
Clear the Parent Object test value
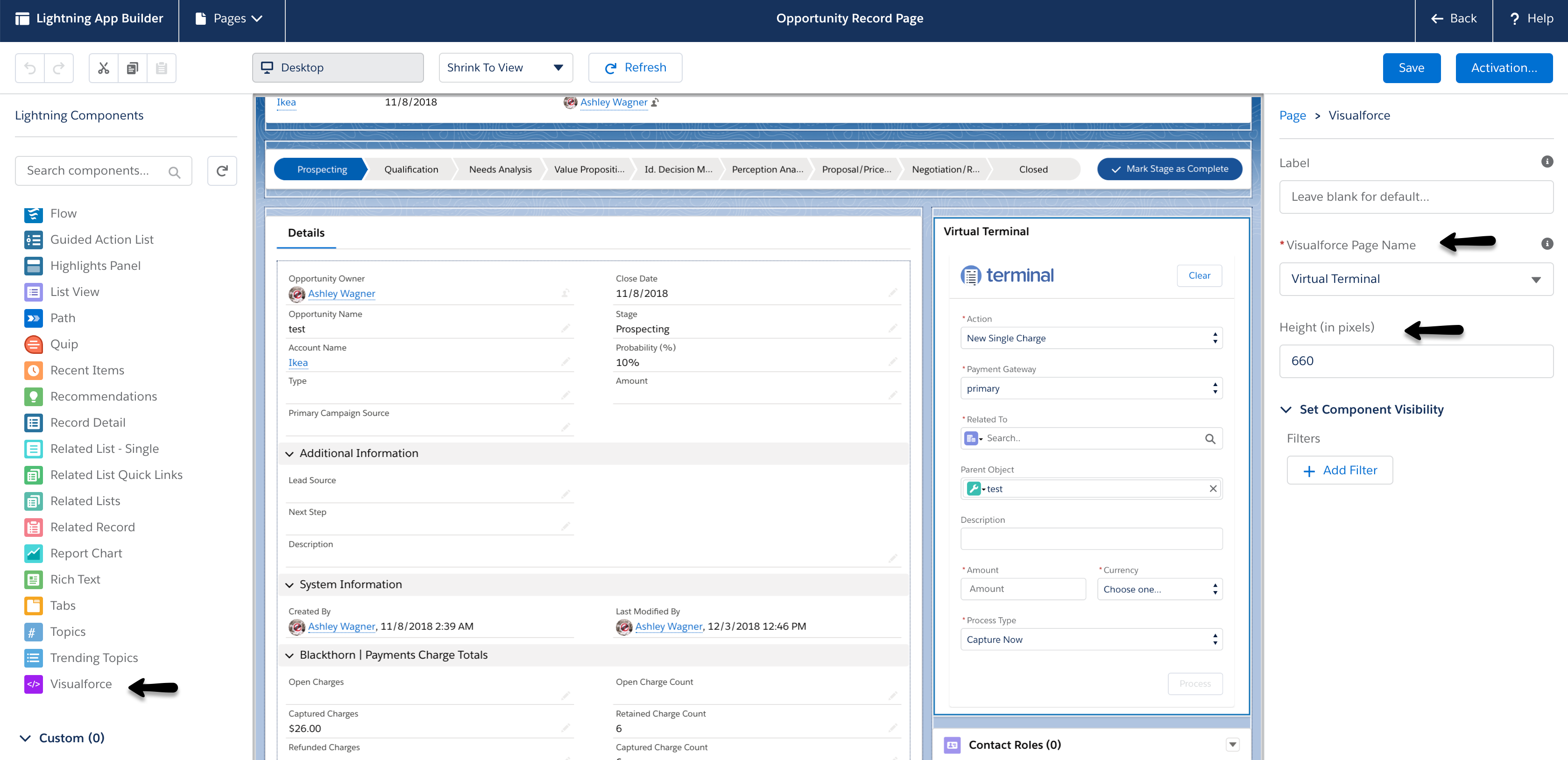(1213, 489)
